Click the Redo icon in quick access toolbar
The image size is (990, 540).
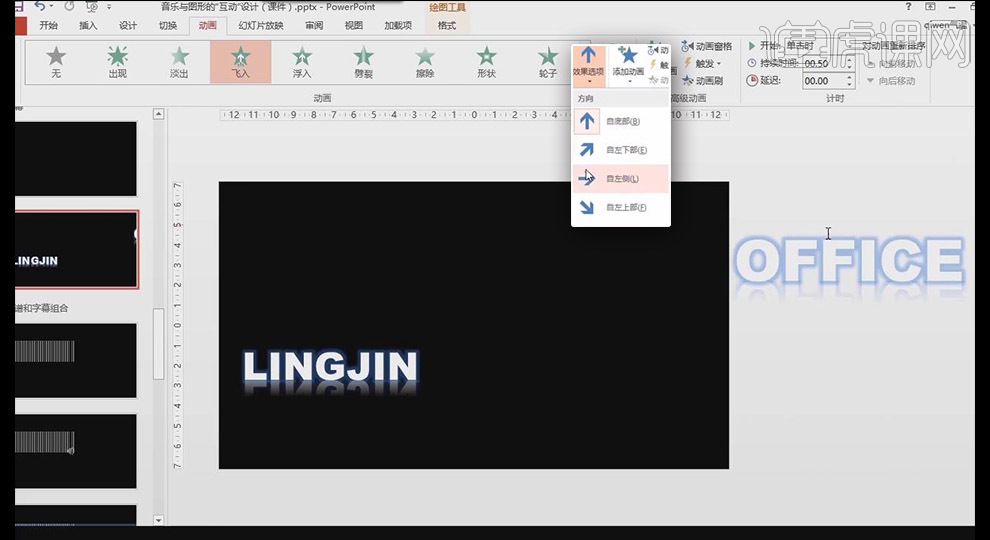(x=69, y=6)
